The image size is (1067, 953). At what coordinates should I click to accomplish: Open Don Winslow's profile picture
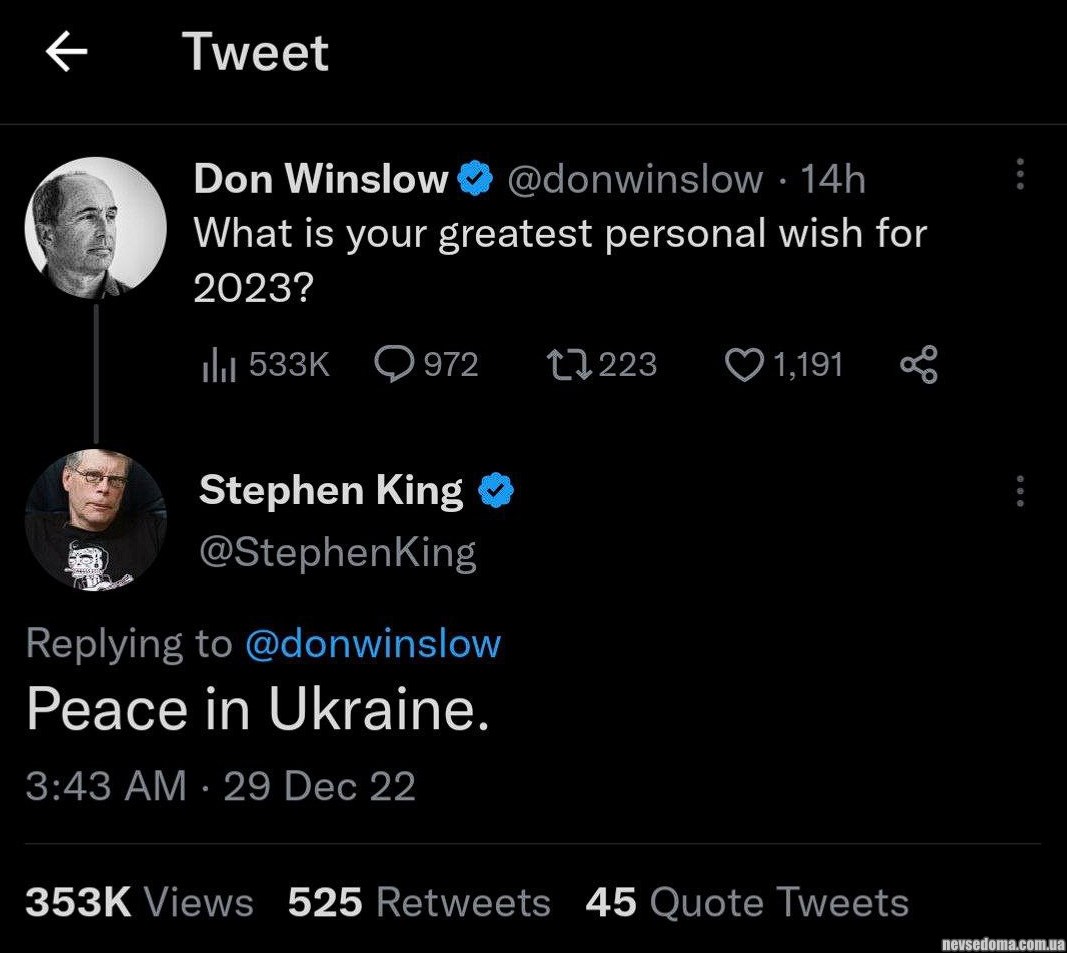pos(95,227)
